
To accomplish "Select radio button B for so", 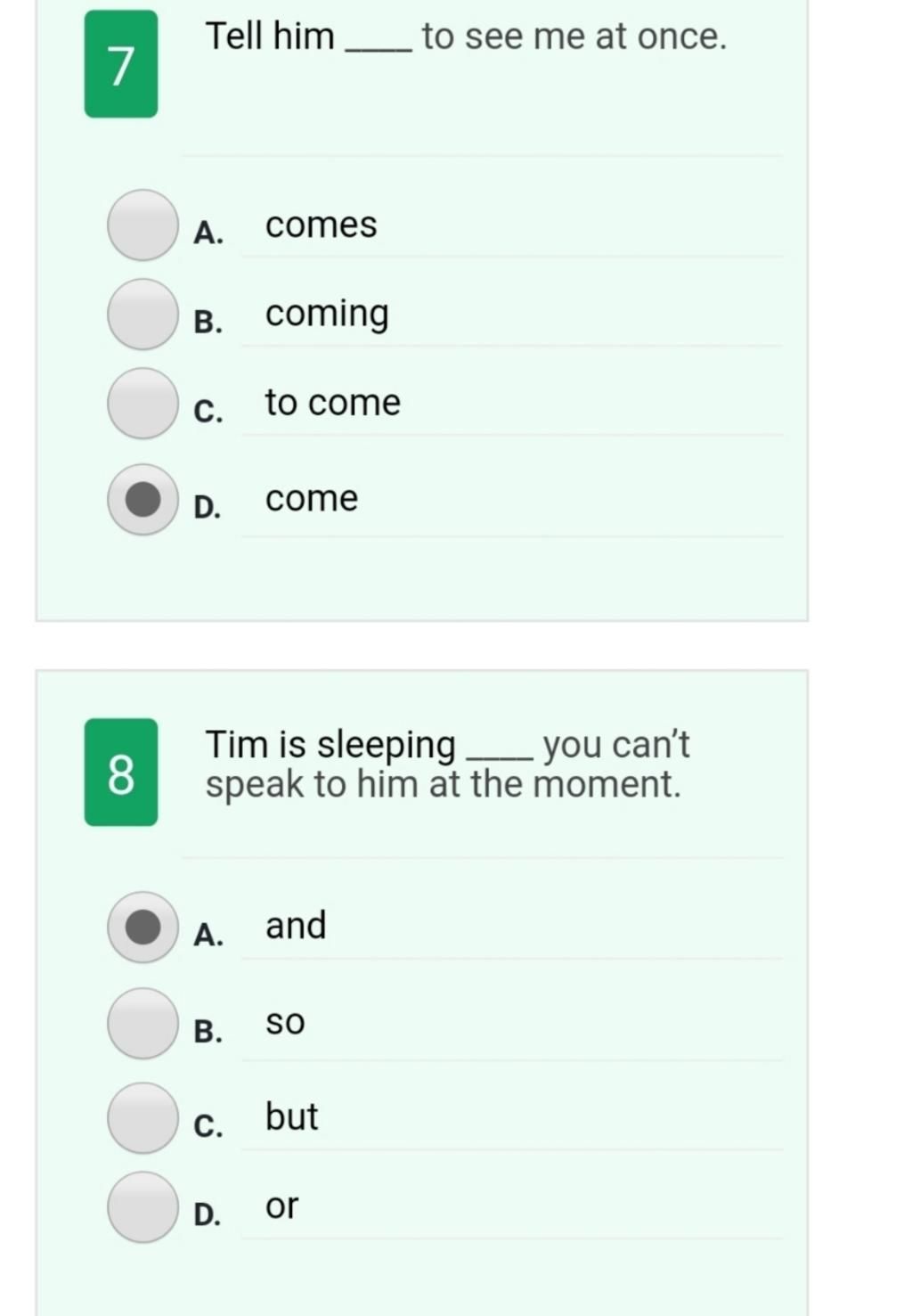I will [x=142, y=1024].
